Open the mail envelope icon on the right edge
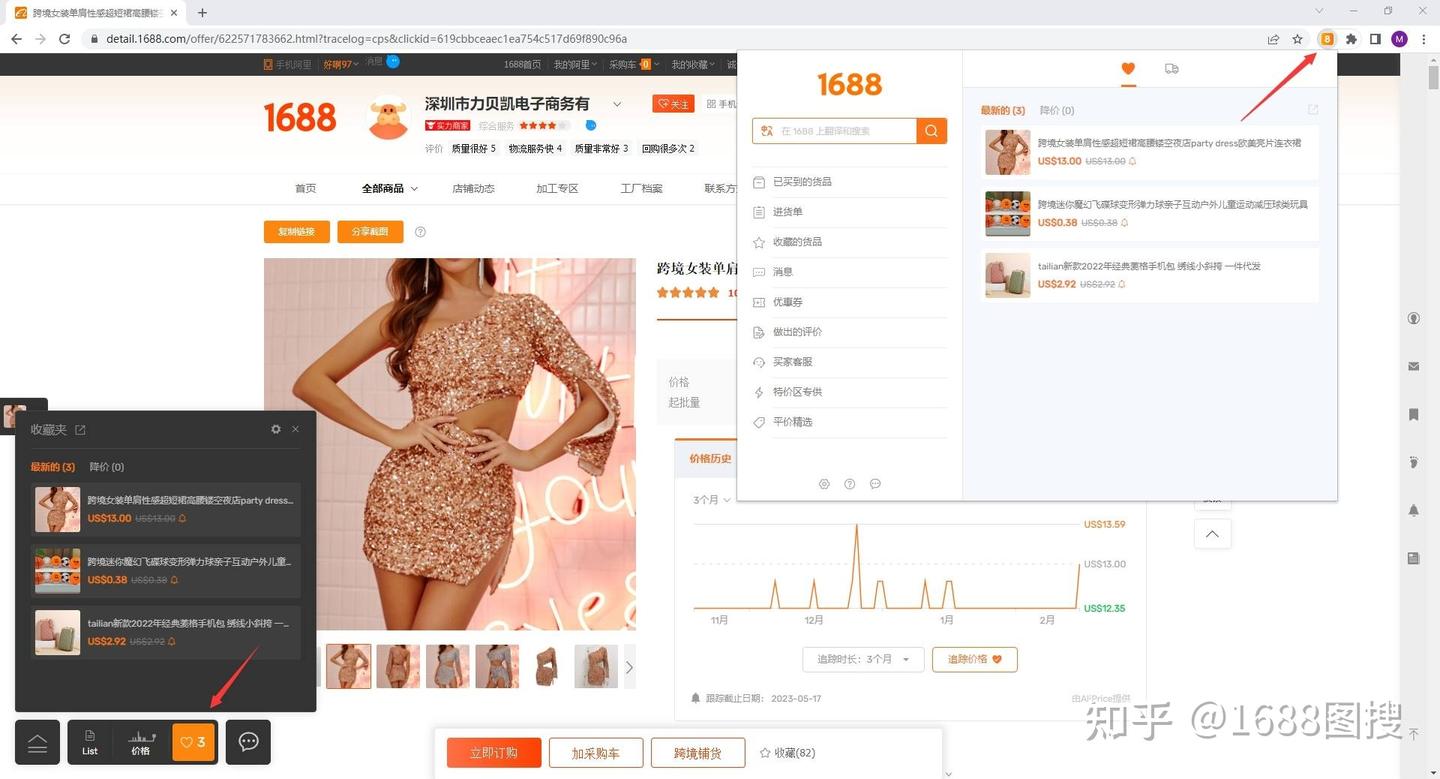This screenshot has height=779, width=1440. point(1413,366)
